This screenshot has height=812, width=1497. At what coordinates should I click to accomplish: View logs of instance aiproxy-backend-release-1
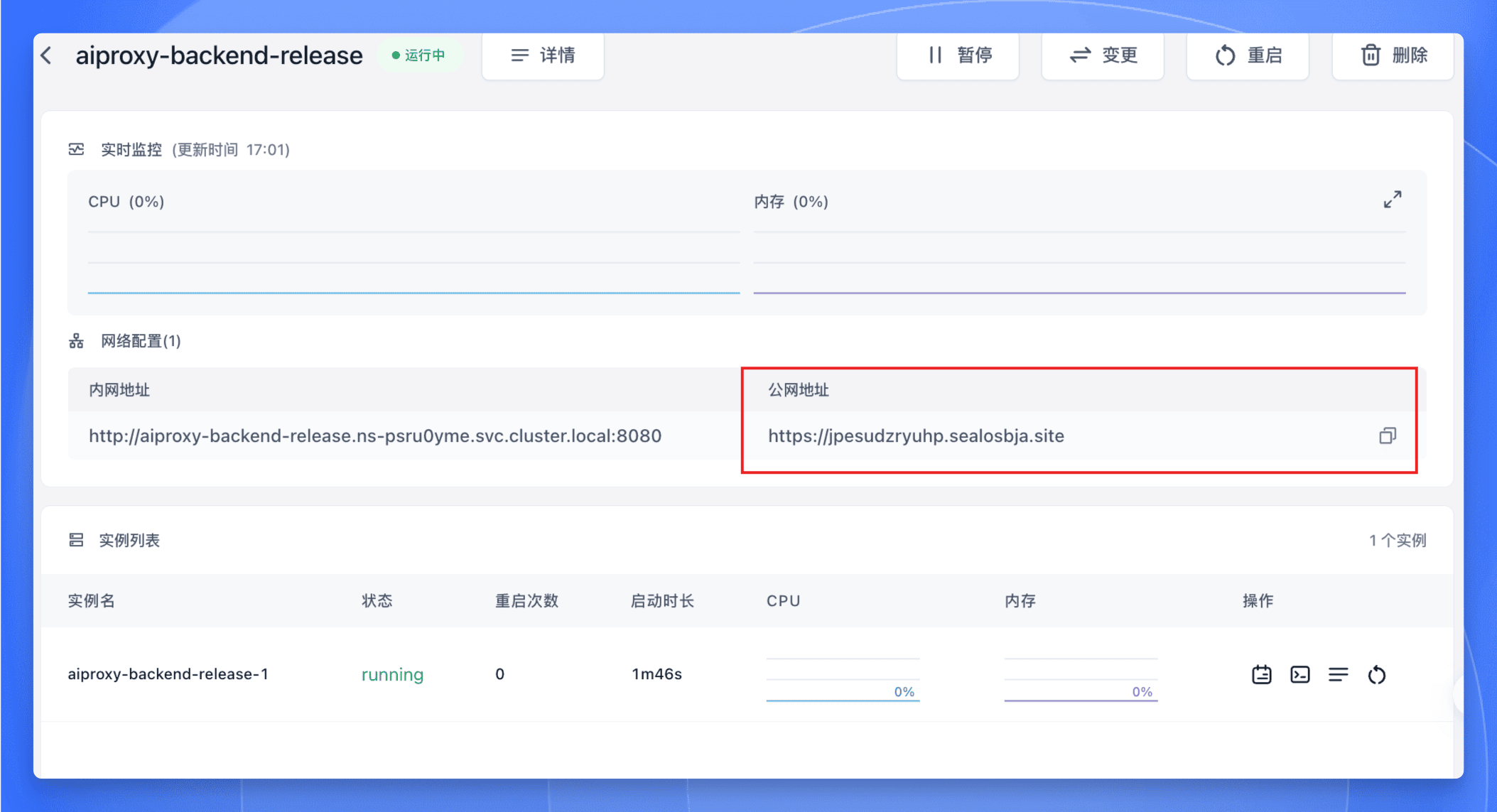(x=1339, y=674)
